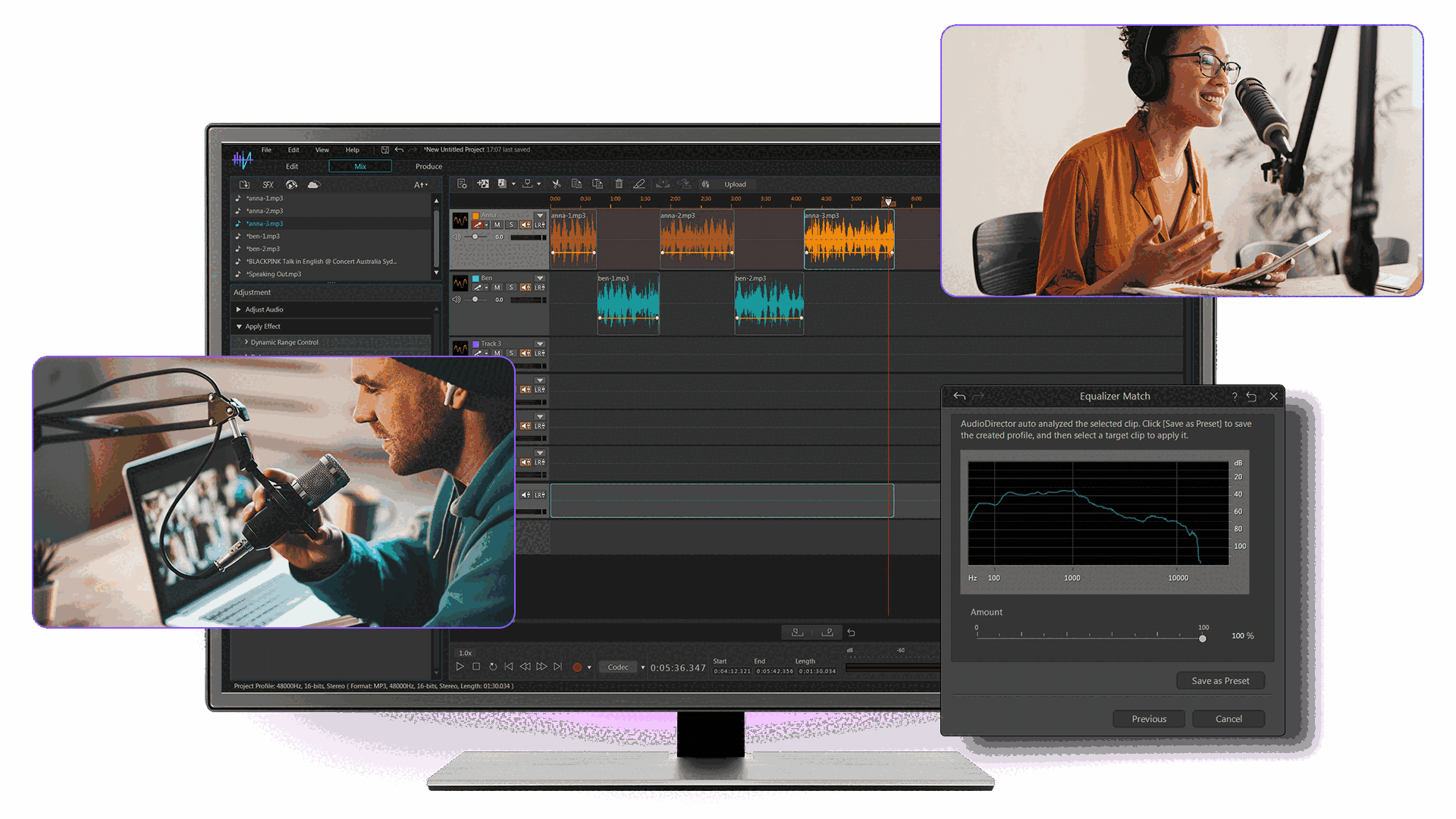Image resolution: width=1456 pixels, height=819 pixels.
Task: Open the Codec dropdown arrow
Action: (x=643, y=667)
